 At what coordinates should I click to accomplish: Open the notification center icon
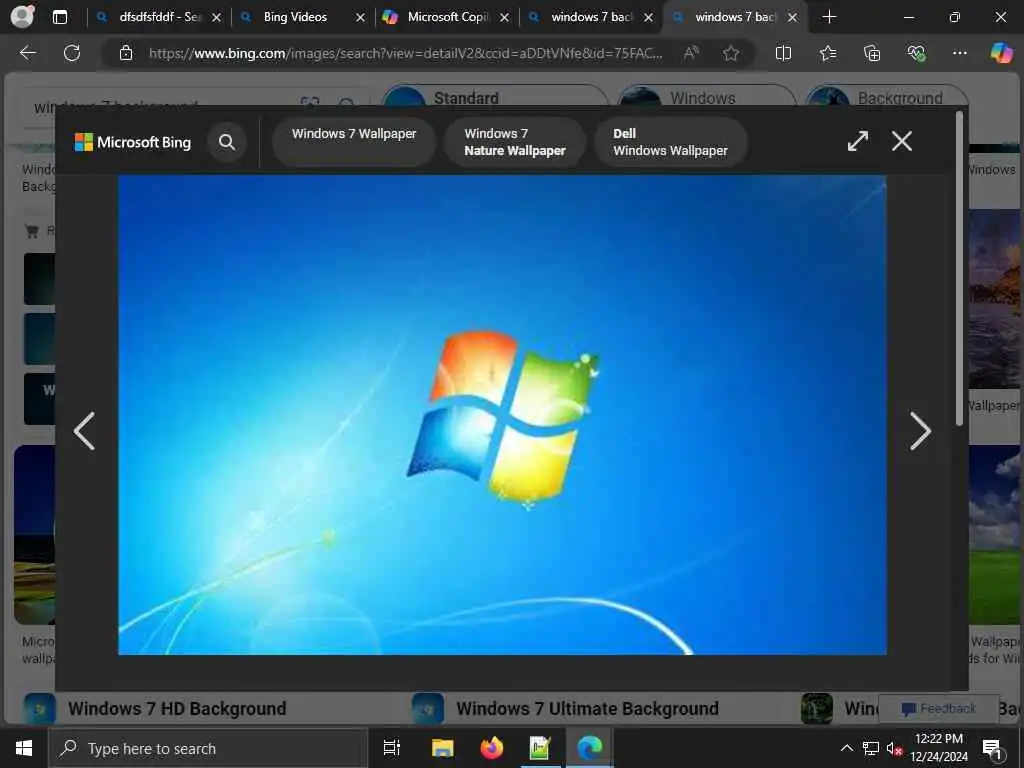click(992, 748)
